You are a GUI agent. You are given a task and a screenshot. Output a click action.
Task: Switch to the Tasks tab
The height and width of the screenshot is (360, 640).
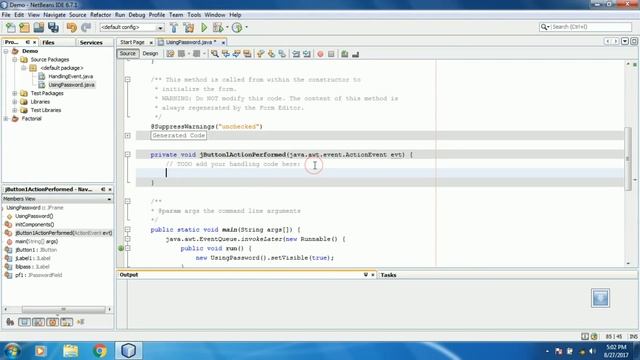click(x=389, y=275)
